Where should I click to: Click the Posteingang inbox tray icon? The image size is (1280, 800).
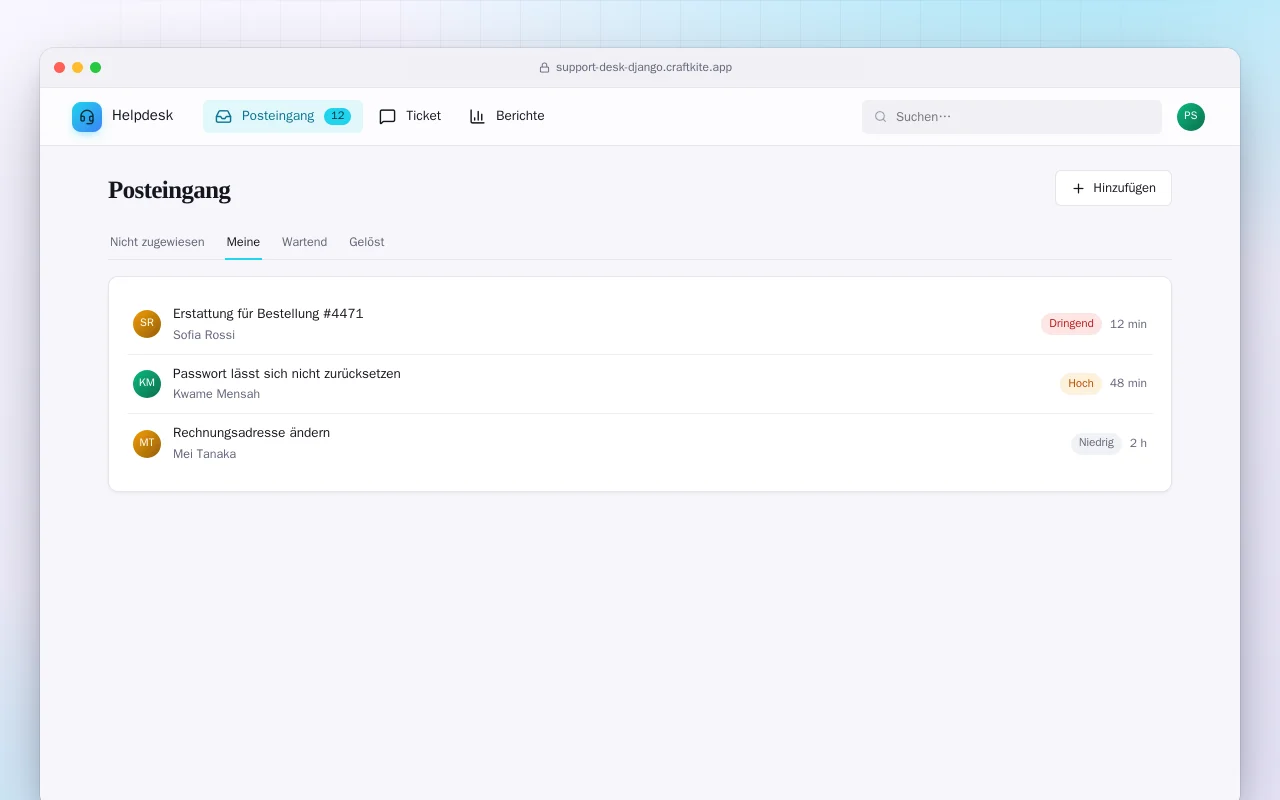tap(224, 116)
